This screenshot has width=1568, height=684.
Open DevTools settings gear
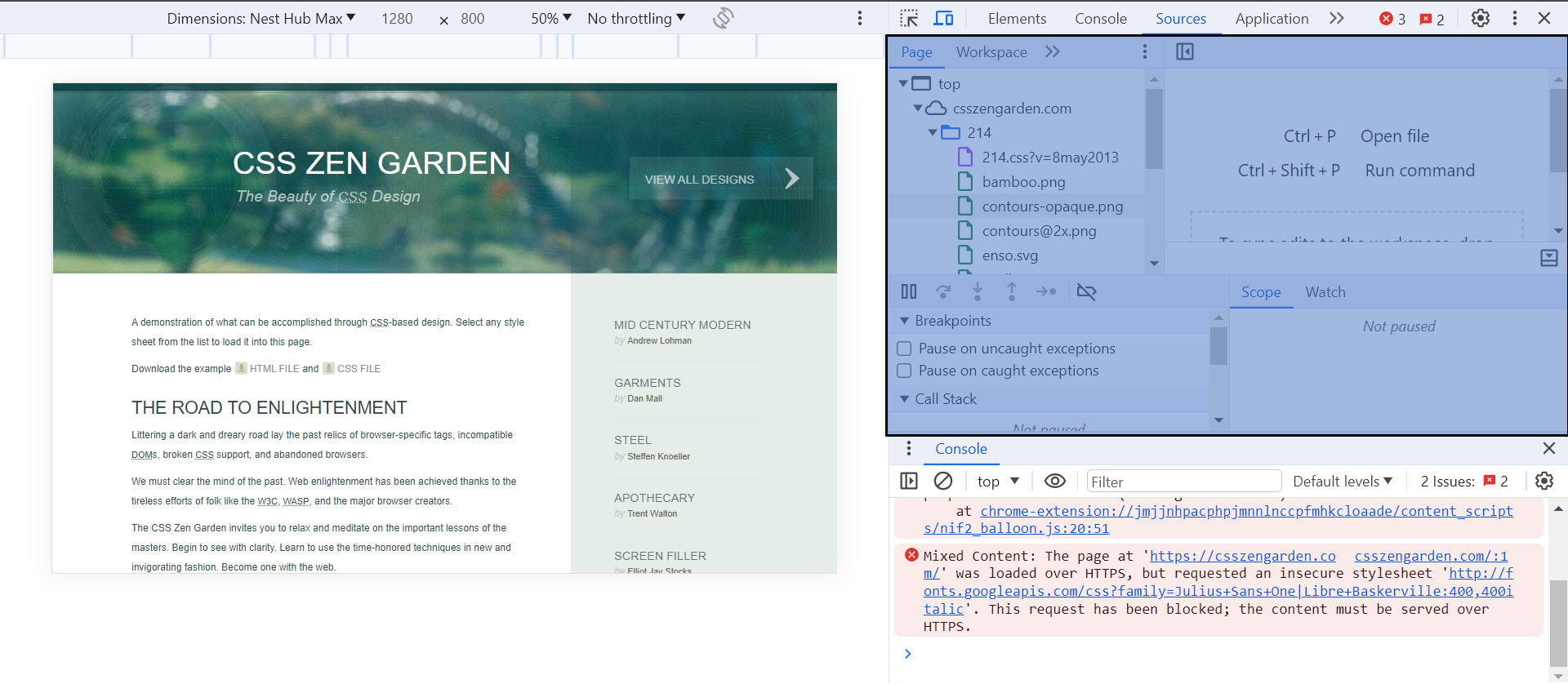[x=1481, y=18]
